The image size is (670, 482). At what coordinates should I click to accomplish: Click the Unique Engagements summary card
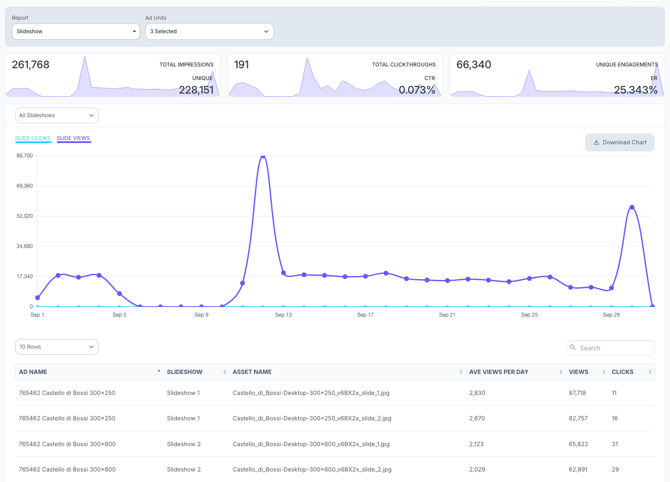point(556,76)
